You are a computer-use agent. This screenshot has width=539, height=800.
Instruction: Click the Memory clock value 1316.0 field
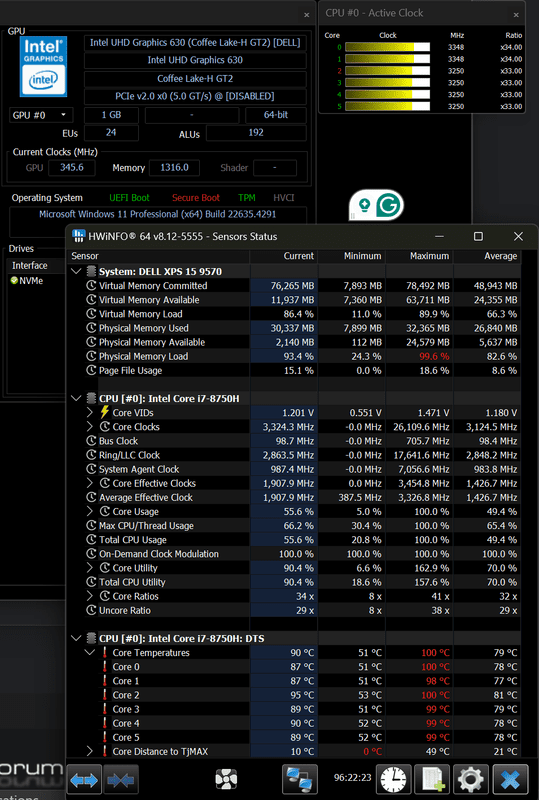[174, 168]
